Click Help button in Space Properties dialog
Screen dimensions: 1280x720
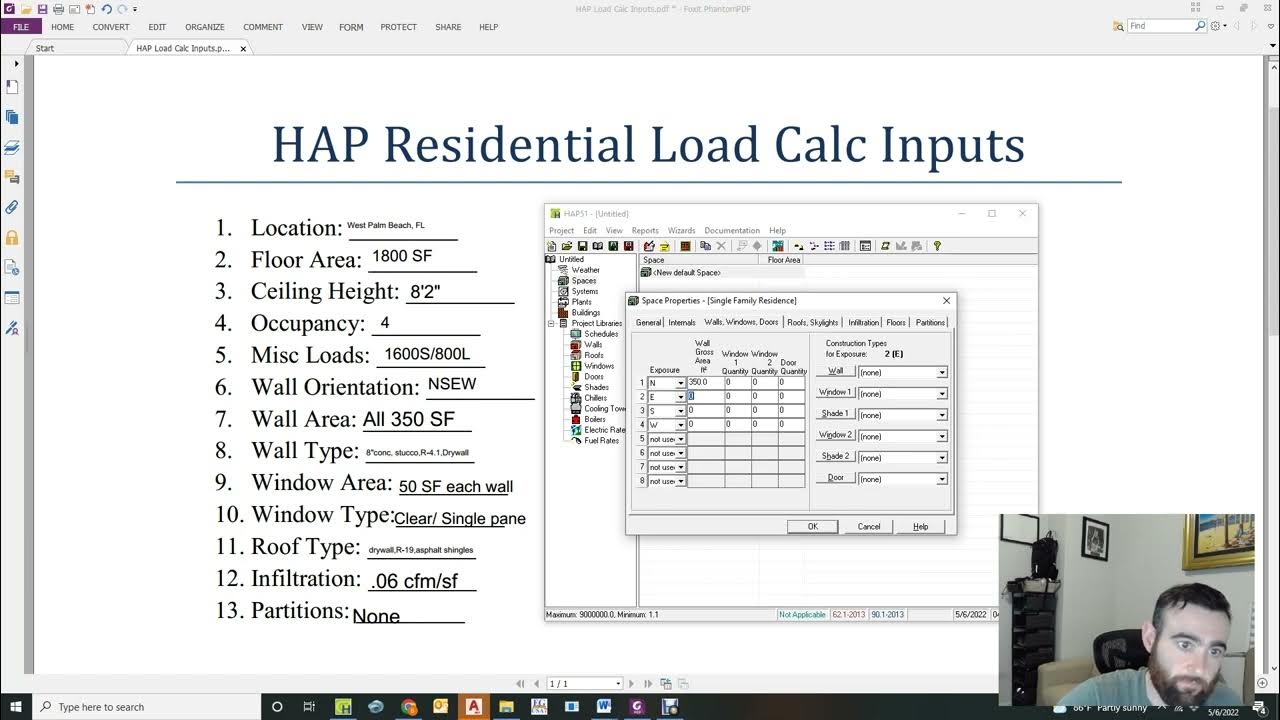[x=921, y=526]
